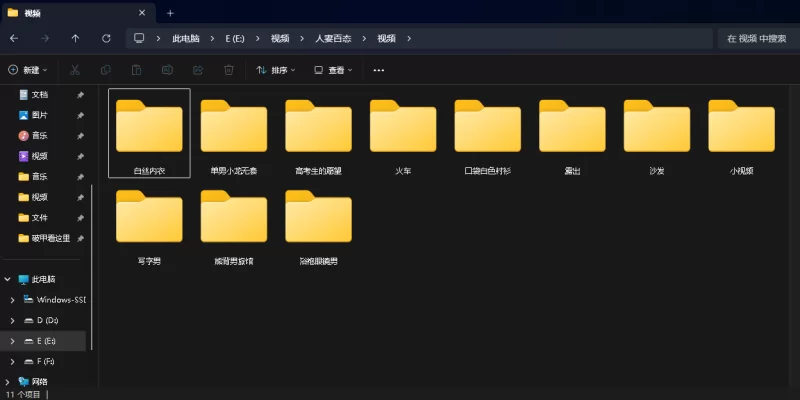Viewport: 800px width, 400px height.
Task: Focus the 在 视频 中搜索 search box
Action: pos(759,38)
